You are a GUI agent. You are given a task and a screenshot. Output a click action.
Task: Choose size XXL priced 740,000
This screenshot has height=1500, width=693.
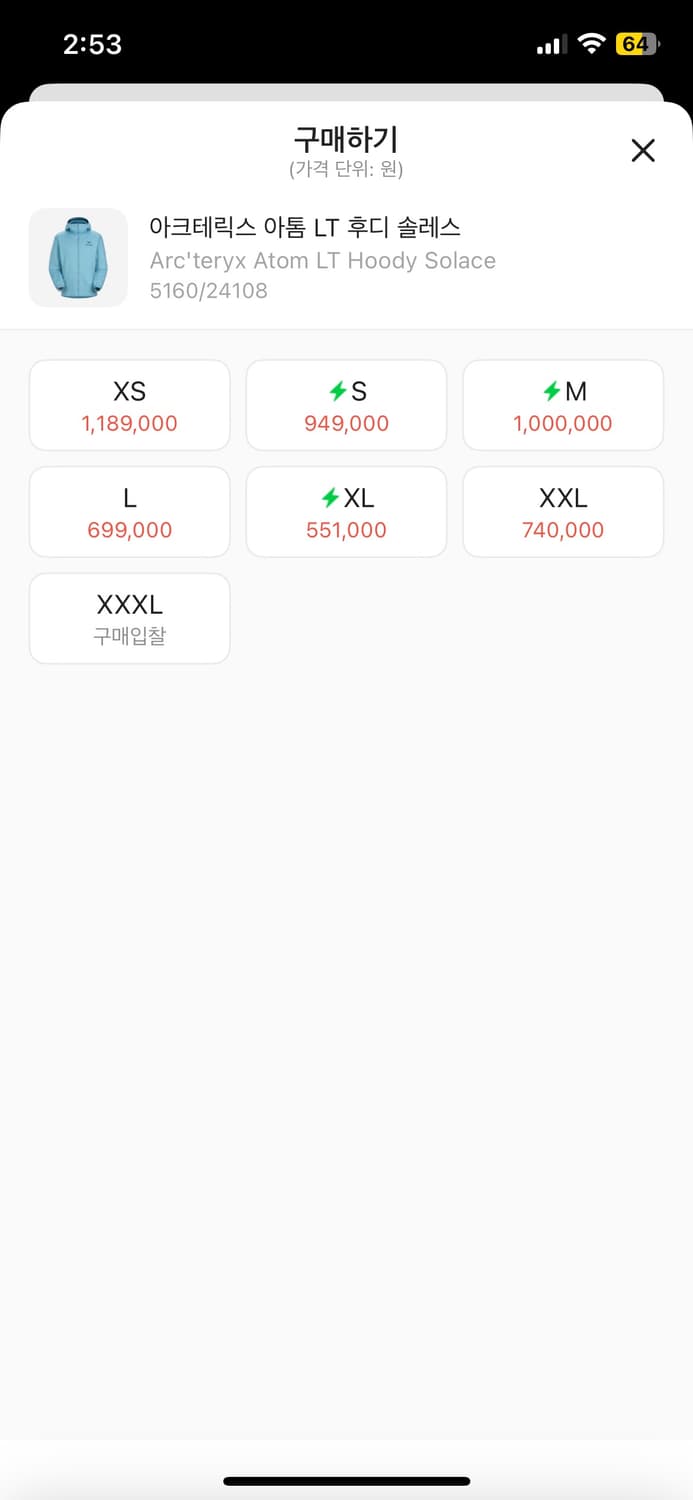(x=563, y=512)
